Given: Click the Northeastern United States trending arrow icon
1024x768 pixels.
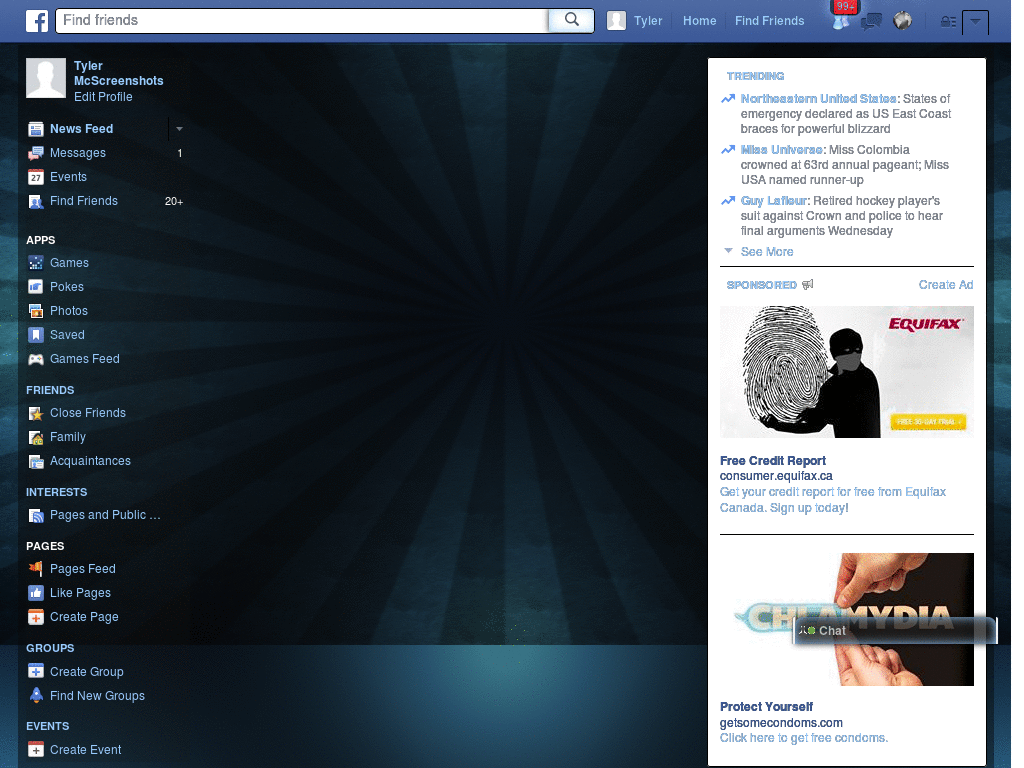Looking at the screenshot, I should tap(728, 99).
